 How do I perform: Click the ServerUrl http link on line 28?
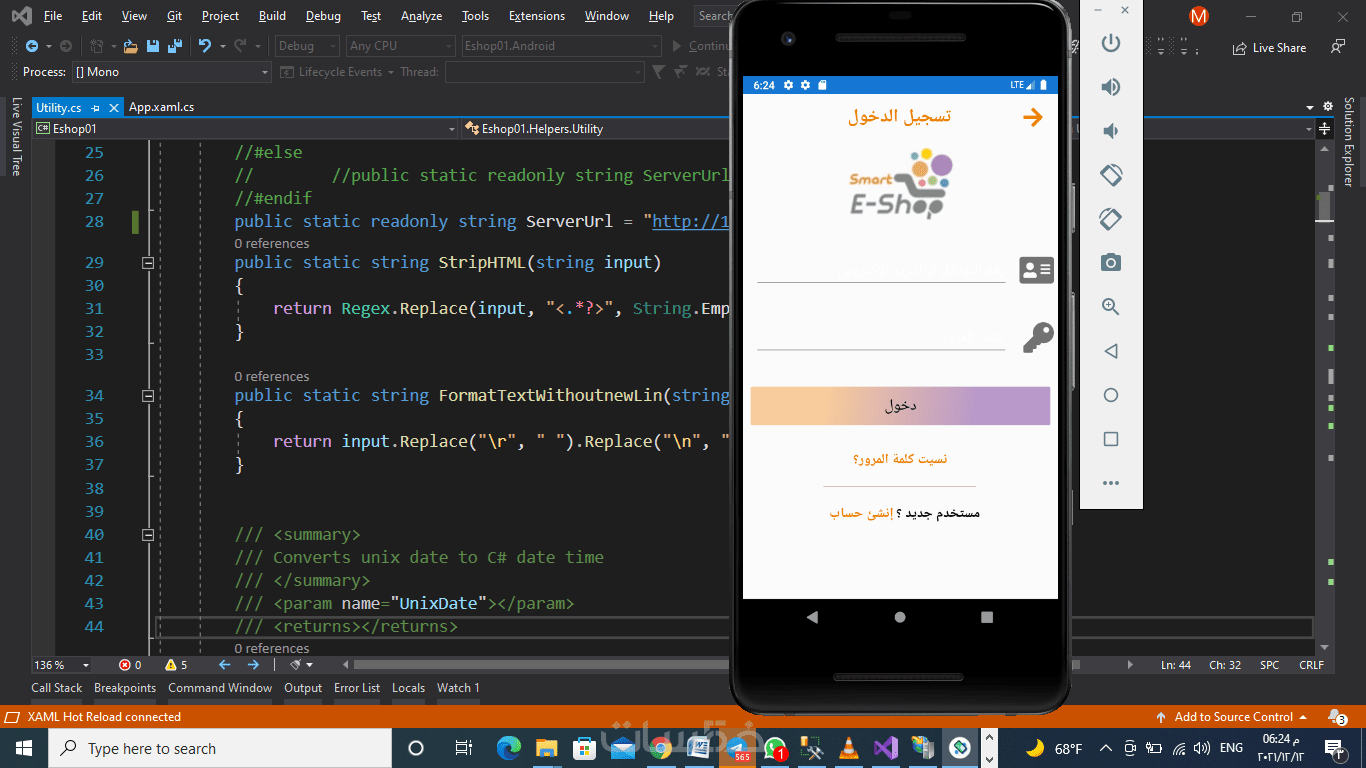tap(692, 222)
